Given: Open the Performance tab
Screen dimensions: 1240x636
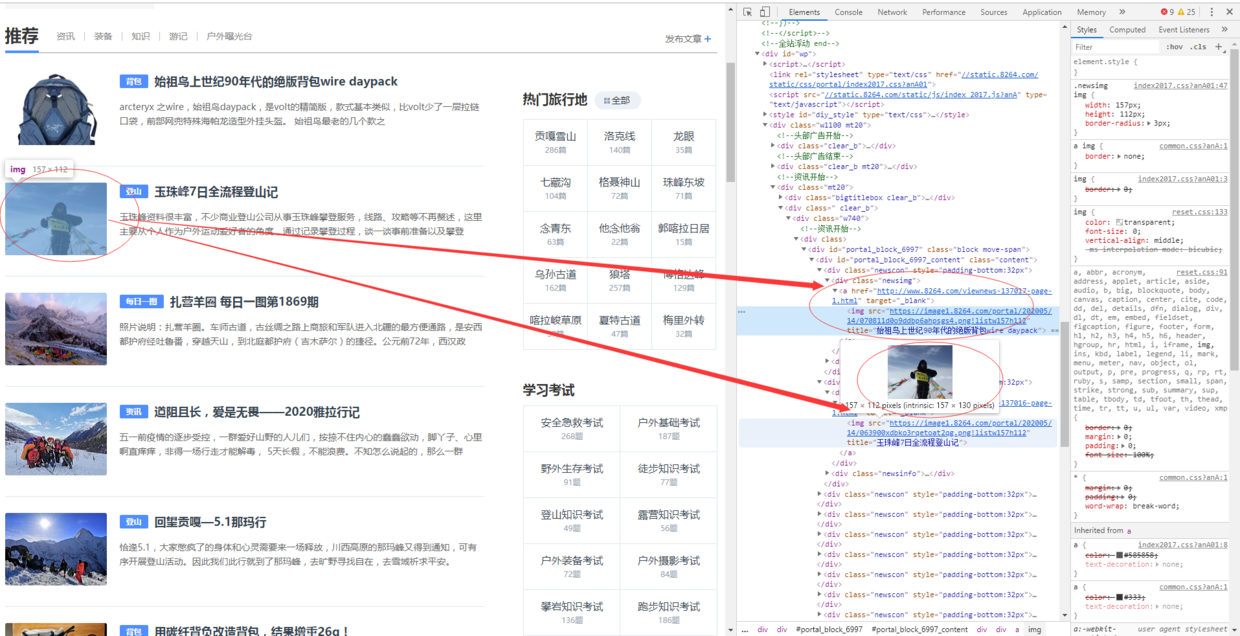Looking at the screenshot, I should (x=943, y=12).
